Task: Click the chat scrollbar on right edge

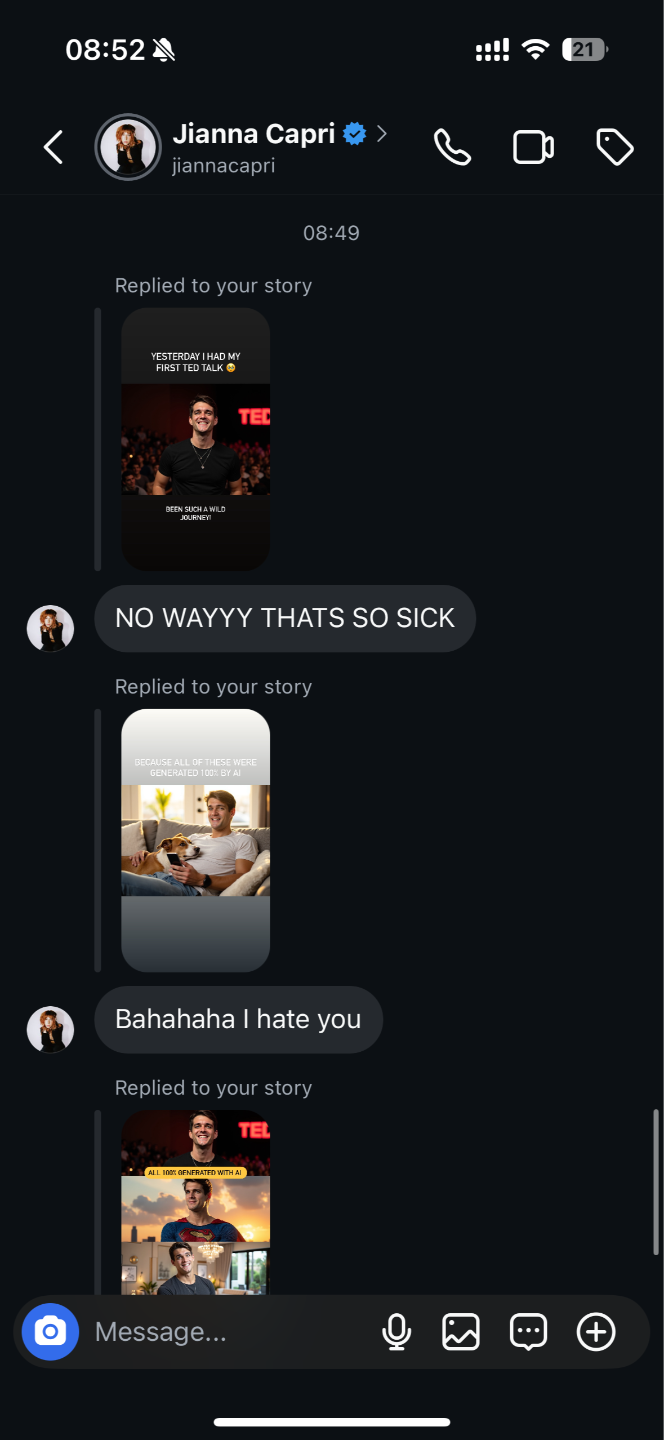Action: [656, 1182]
